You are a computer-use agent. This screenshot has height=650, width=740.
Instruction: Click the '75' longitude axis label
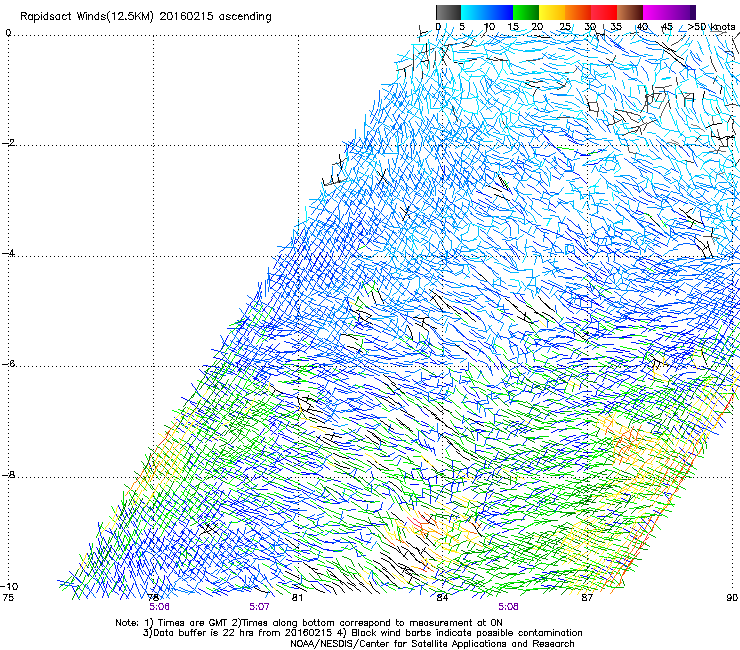[8, 598]
